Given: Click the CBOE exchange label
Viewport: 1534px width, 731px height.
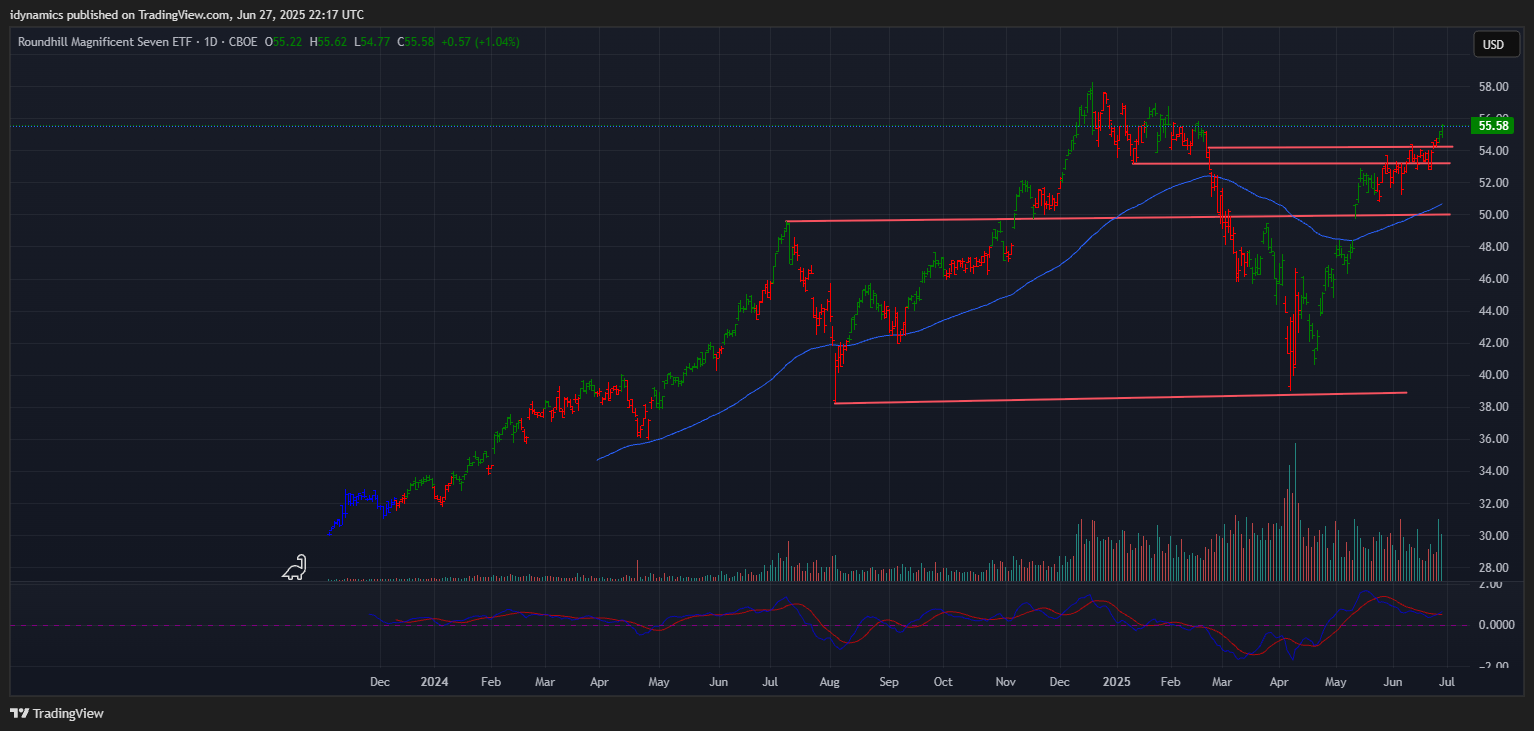Looking at the screenshot, I should pos(241,42).
